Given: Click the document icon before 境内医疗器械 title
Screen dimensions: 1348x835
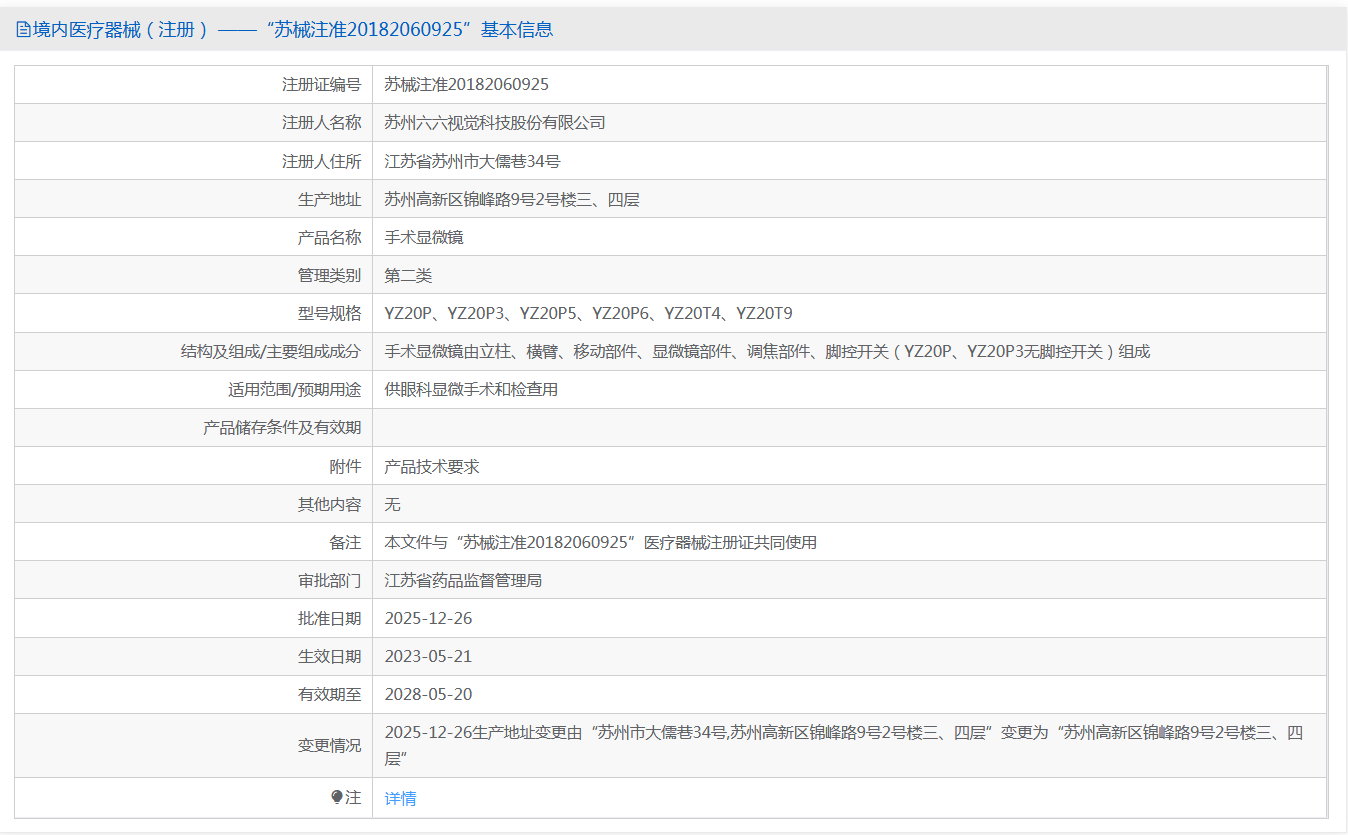Looking at the screenshot, I should [x=22, y=30].
